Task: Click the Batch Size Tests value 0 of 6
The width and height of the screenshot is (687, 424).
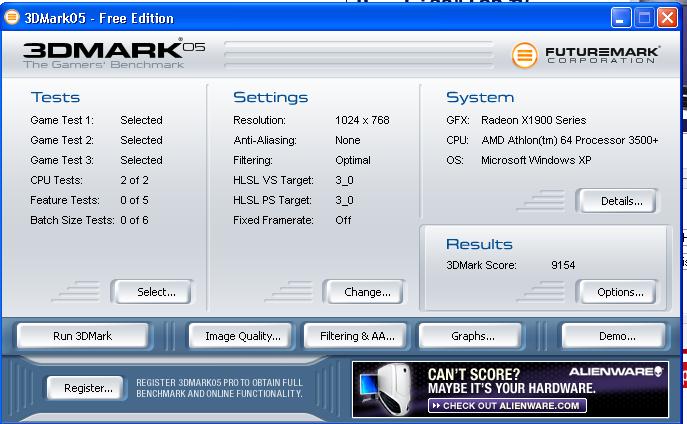Action: tap(135, 220)
